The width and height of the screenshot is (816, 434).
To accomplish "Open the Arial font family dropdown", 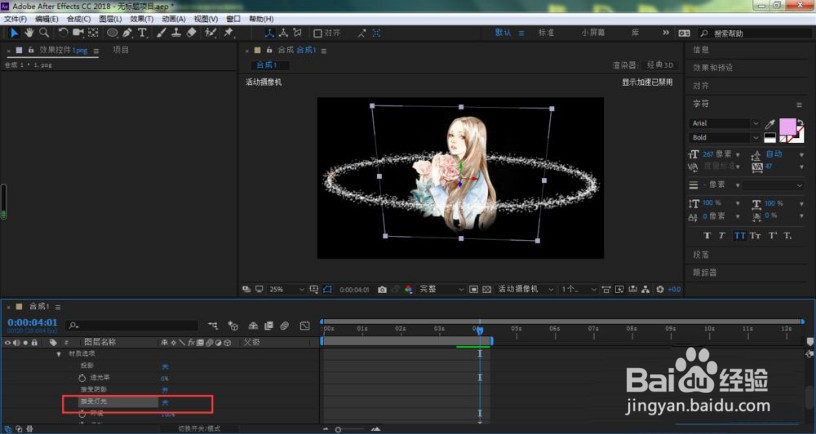I will coord(725,123).
